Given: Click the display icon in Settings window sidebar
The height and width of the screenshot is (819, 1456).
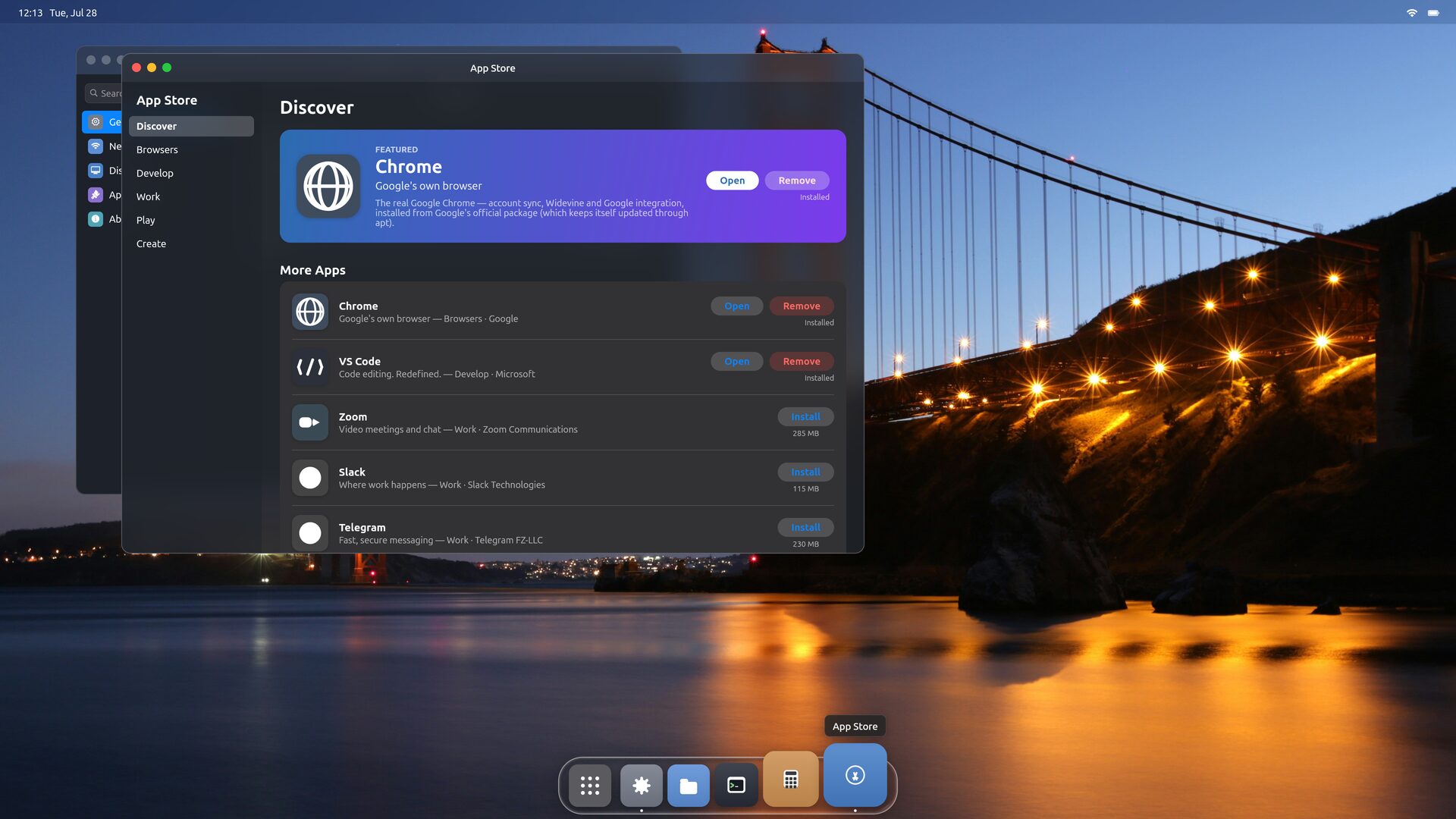Looking at the screenshot, I should click(x=96, y=171).
